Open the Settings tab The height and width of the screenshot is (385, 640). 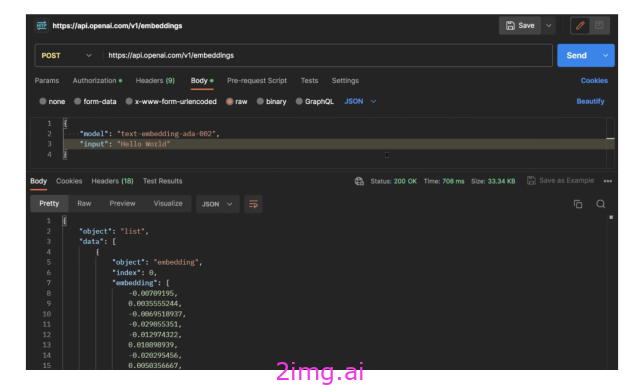[345, 81]
